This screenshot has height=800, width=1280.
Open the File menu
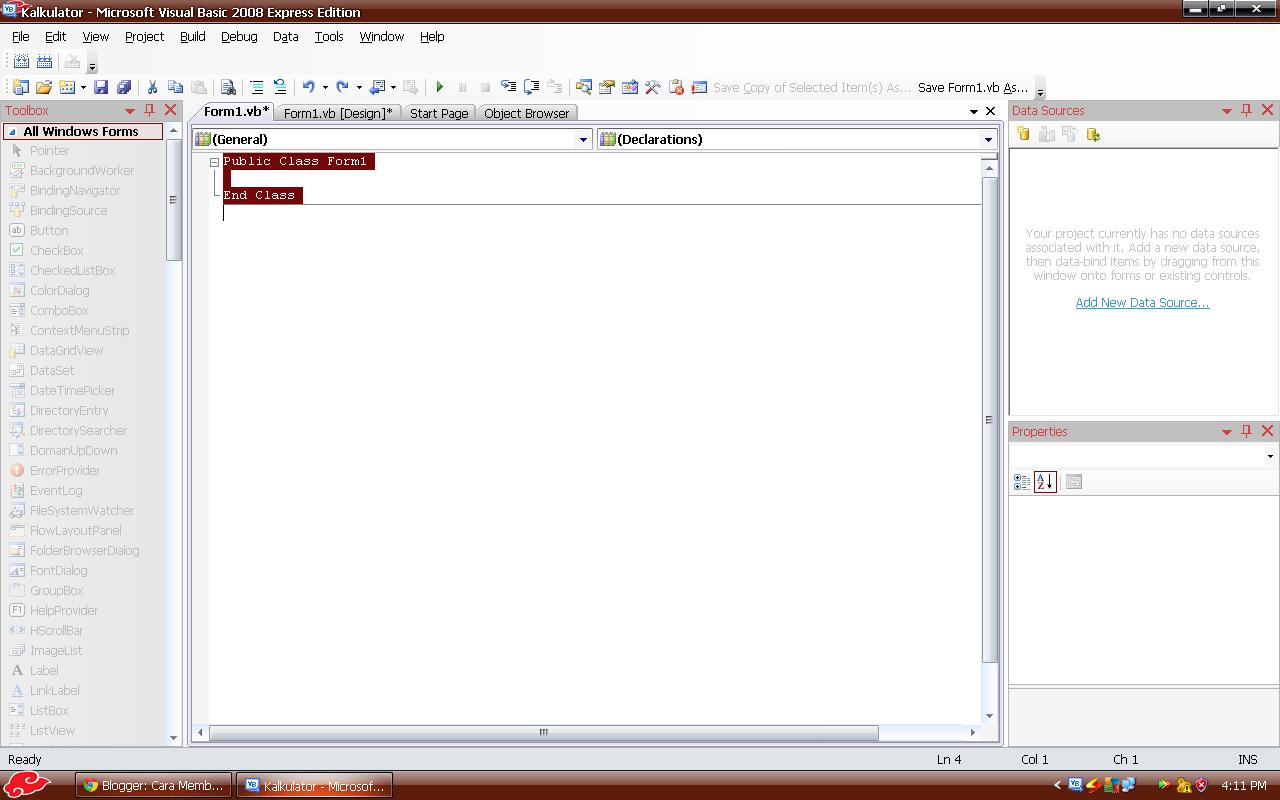point(20,36)
